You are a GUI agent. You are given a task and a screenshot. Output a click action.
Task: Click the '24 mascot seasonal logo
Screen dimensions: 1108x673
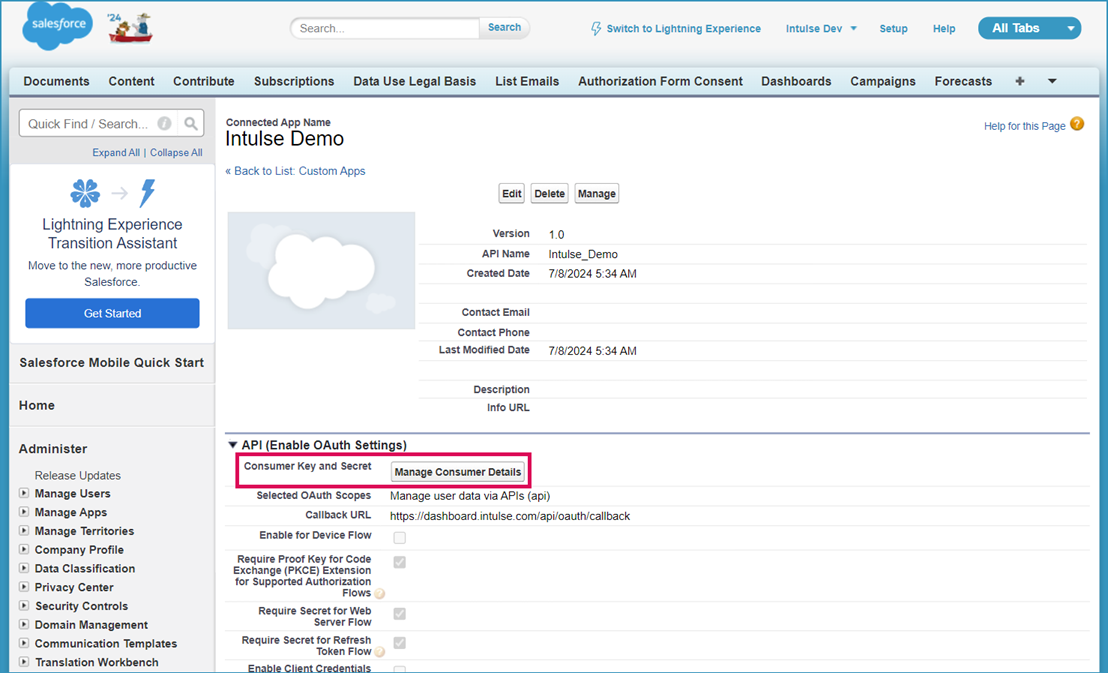[130, 28]
